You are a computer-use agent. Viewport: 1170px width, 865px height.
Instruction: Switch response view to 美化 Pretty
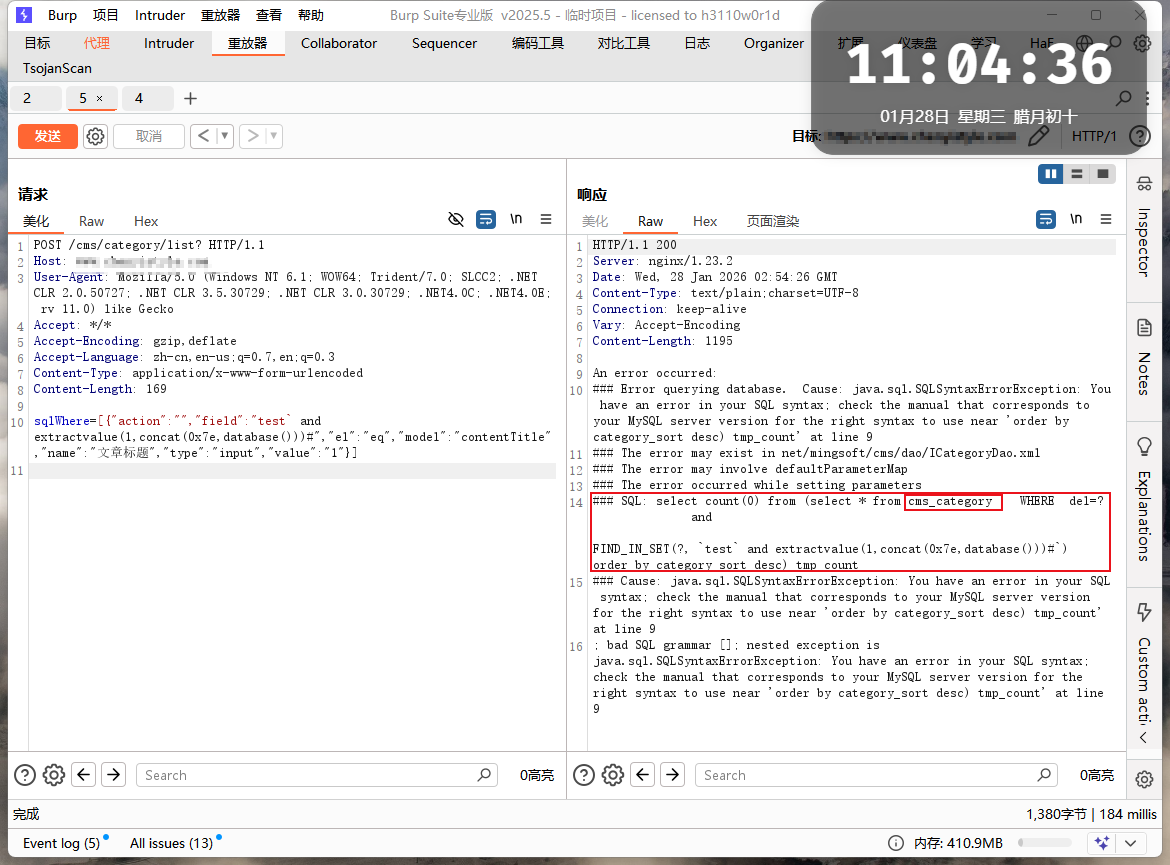pos(595,222)
